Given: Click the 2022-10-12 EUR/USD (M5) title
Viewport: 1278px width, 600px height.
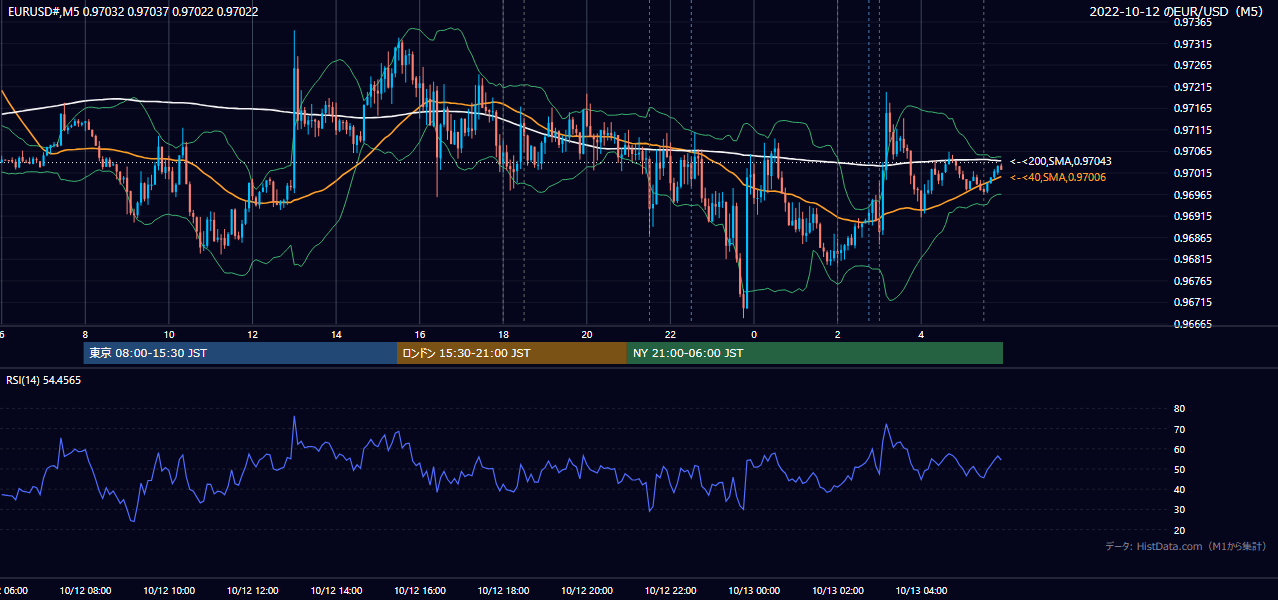Looking at the screenshot, I should [x=1178, y=12].
